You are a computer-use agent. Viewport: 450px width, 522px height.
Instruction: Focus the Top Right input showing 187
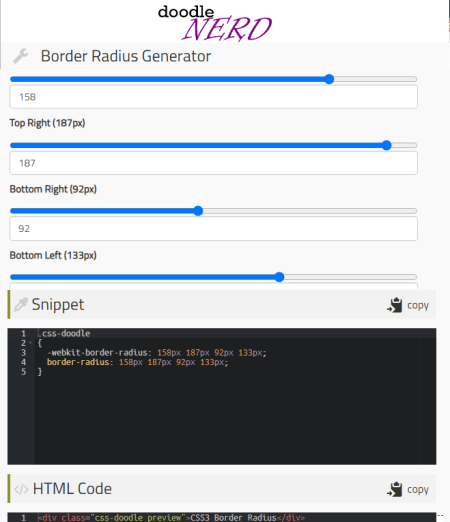click(x=213, y=163)
